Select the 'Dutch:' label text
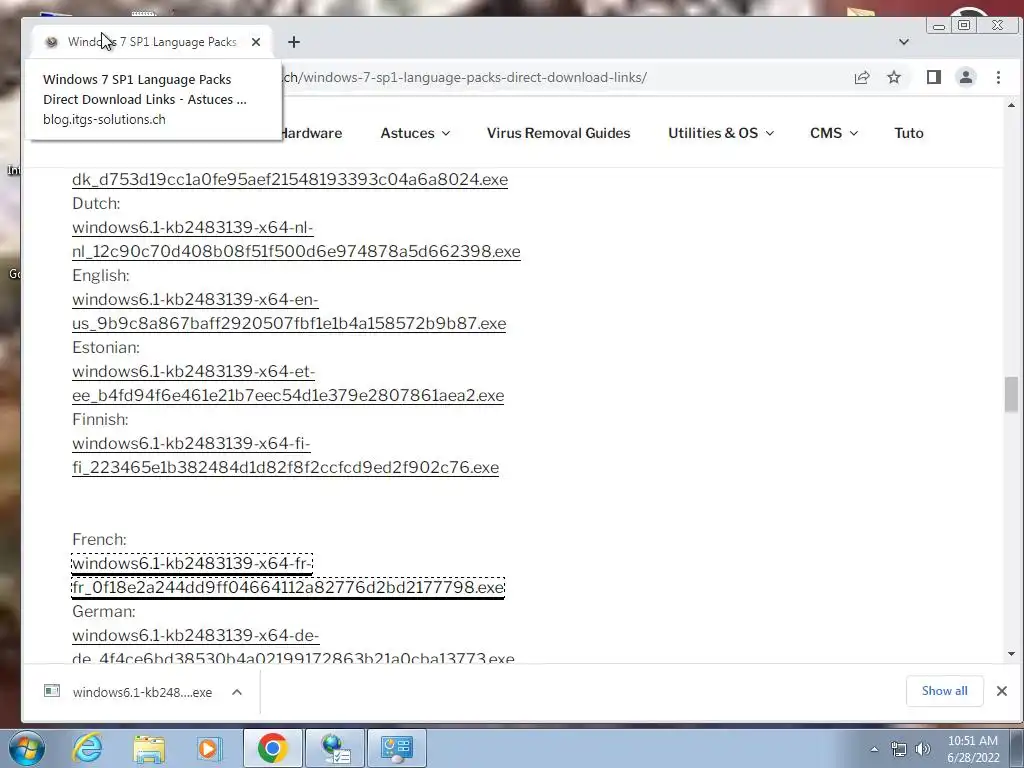Screen dimensions: 1024x768 click(x=96, y=203)
